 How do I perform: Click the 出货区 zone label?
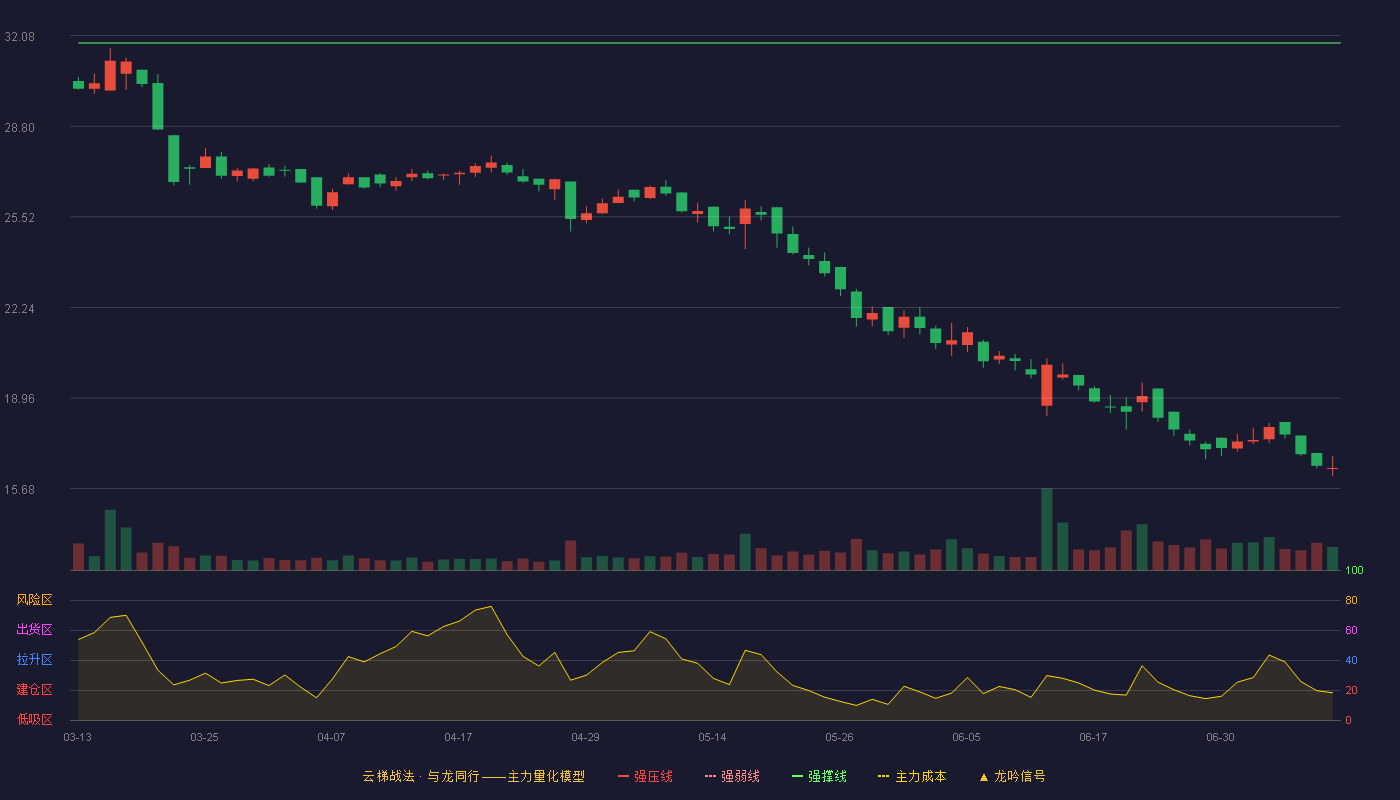[34, 630]
